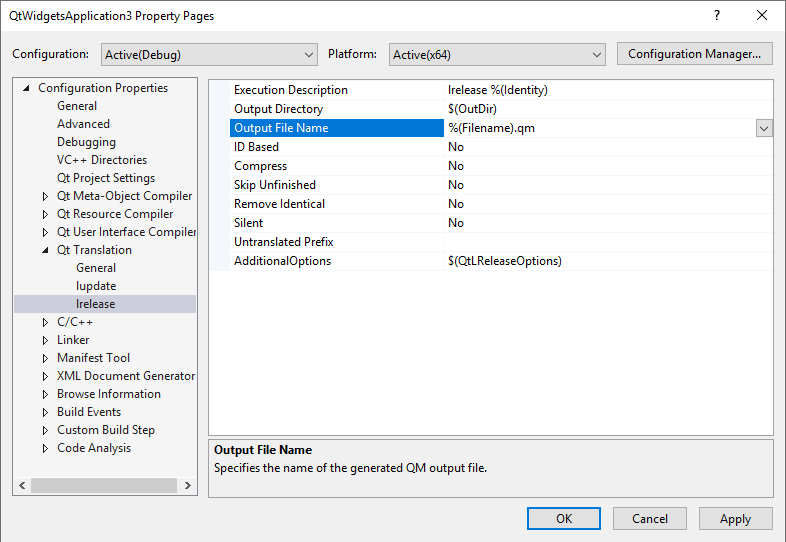Open the Configuration dropdown showing Active(Debug)
Screen dimensions: 786x542
point(209,55)
